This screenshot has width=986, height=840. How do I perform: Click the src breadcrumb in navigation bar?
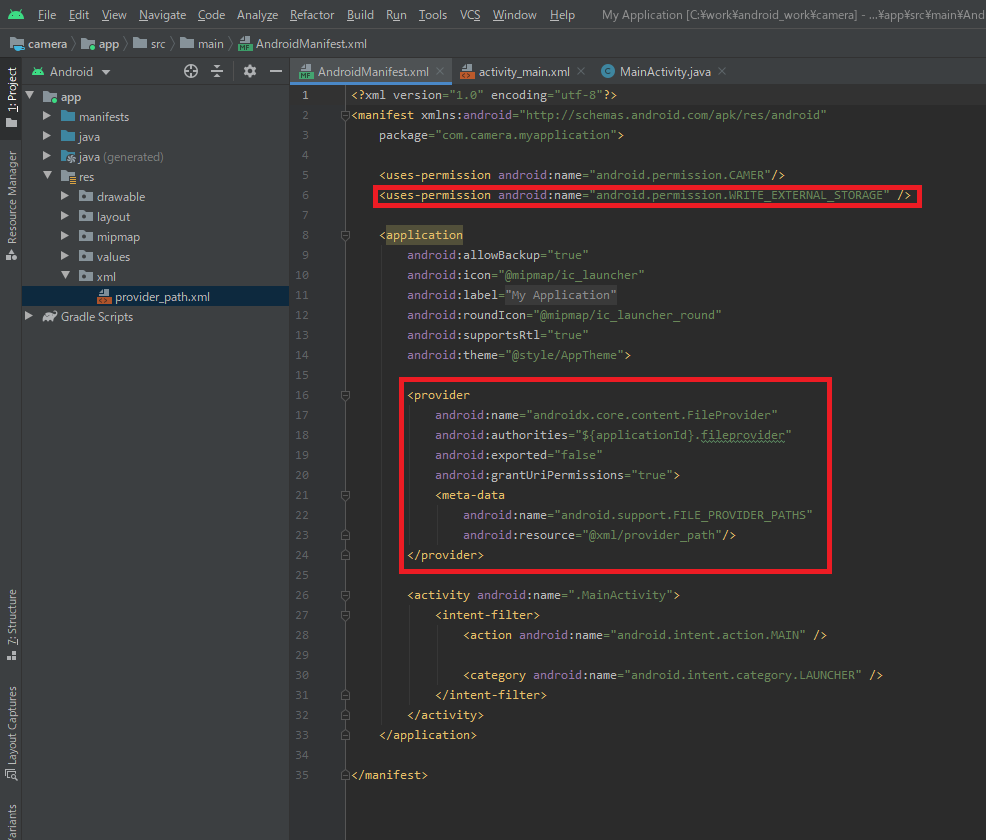[x=158, y=44]
